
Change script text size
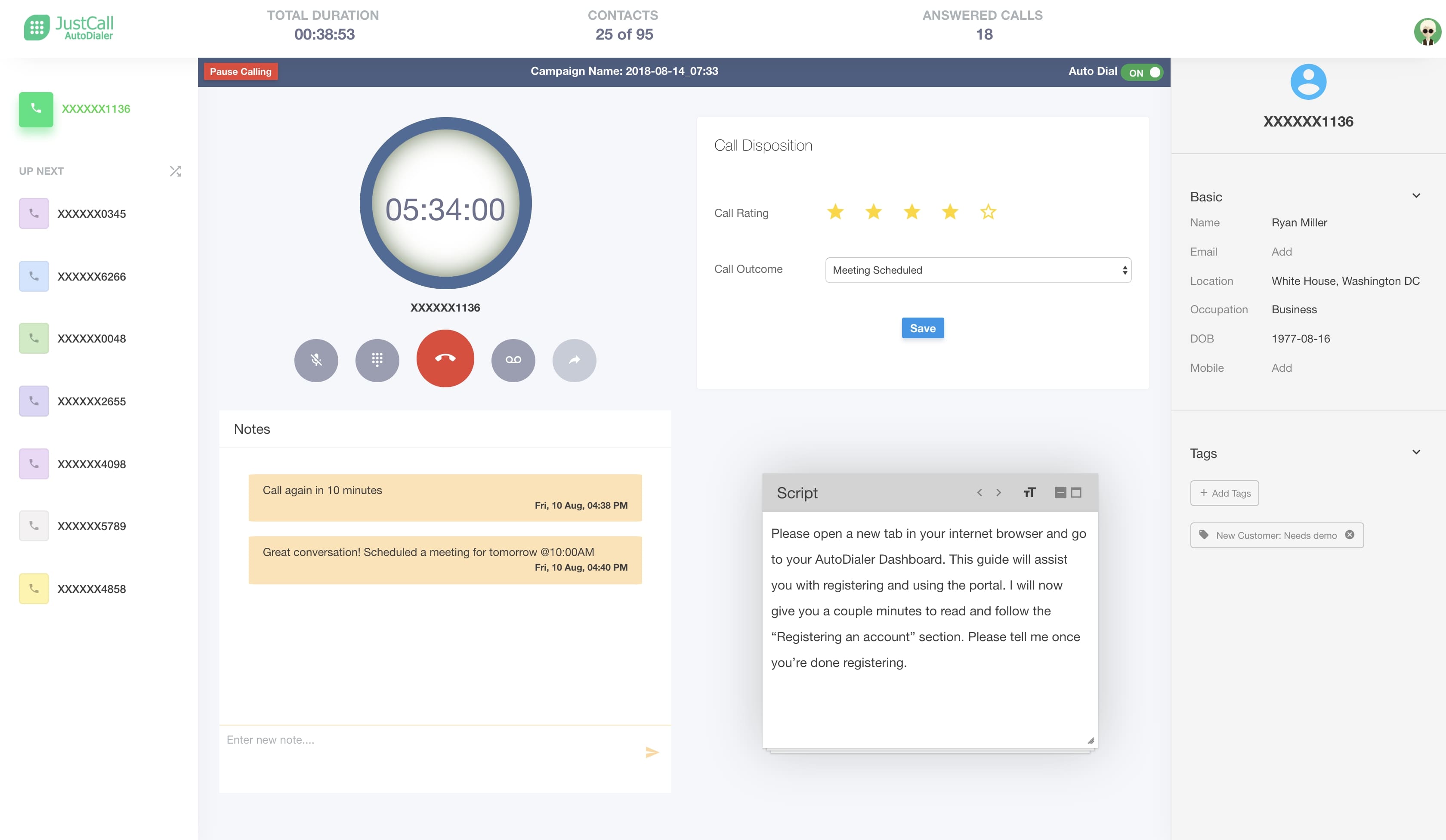click(x=1029, y=492)
